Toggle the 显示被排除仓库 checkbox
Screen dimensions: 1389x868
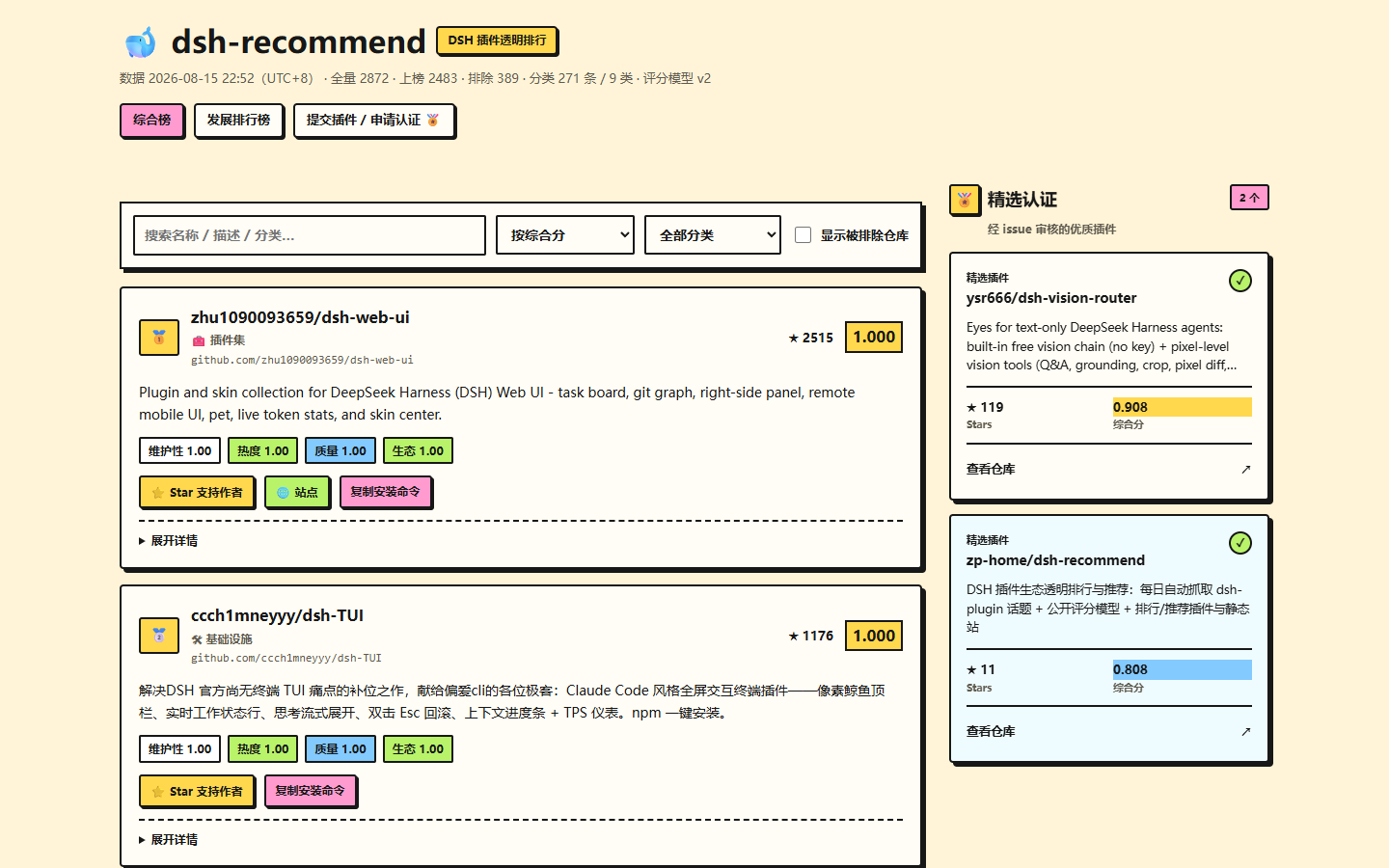pos(803,235)
